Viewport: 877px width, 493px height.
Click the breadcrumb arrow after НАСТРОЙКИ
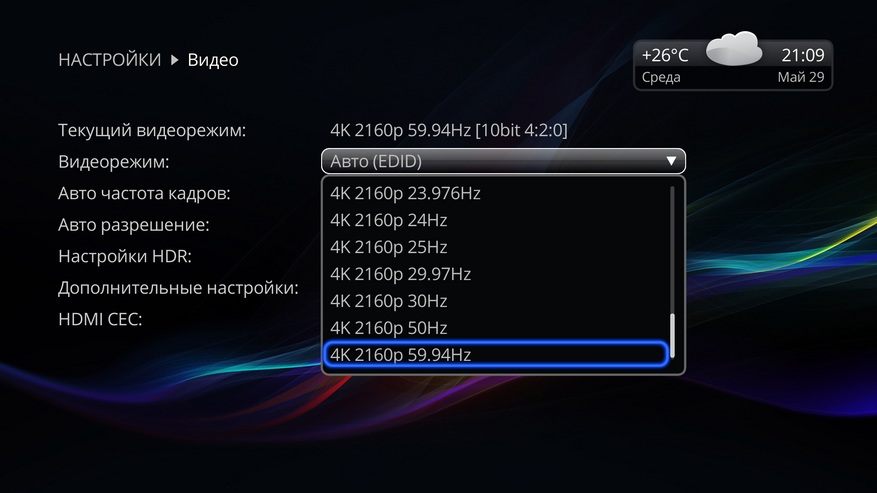[x=175, y=60]
